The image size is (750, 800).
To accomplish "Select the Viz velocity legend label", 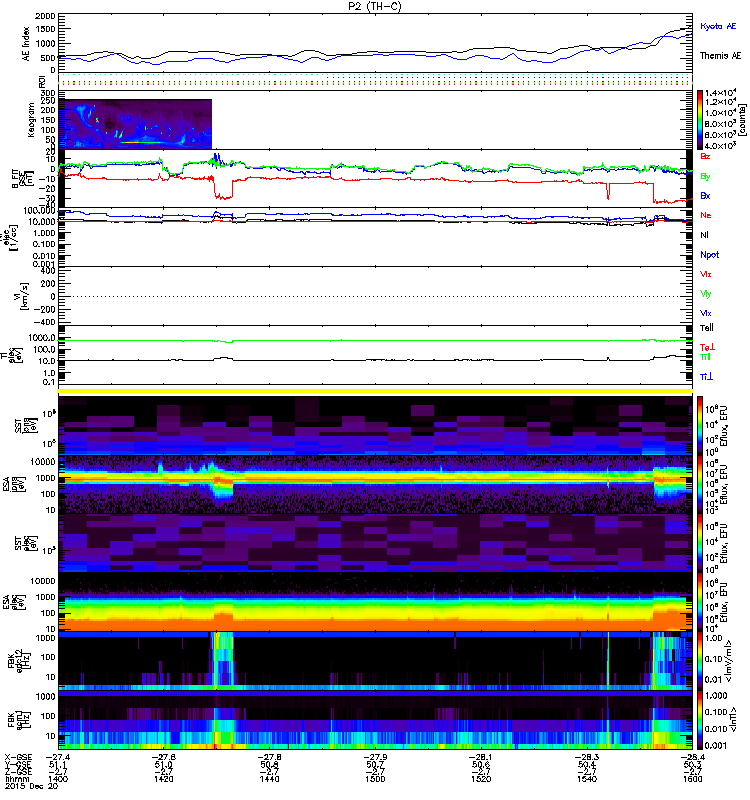I will tap(706, 273).
